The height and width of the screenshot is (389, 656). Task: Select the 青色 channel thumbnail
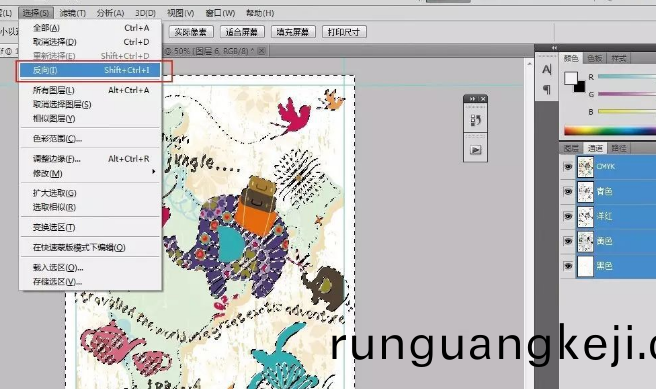pos(585,192)
